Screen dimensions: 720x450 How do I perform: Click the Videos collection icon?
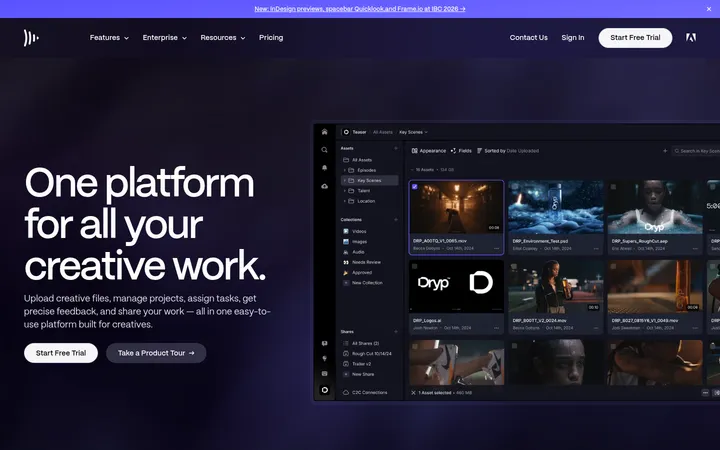(x=346, y=231)
